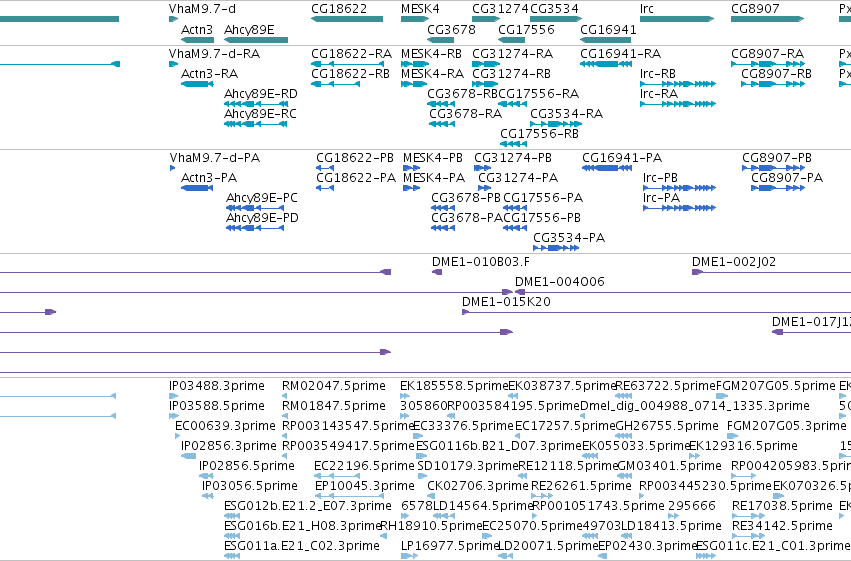Click the CG18622-PB protein label
The image size is (851, 561).
pyautogui.click(x=354, y=158)
